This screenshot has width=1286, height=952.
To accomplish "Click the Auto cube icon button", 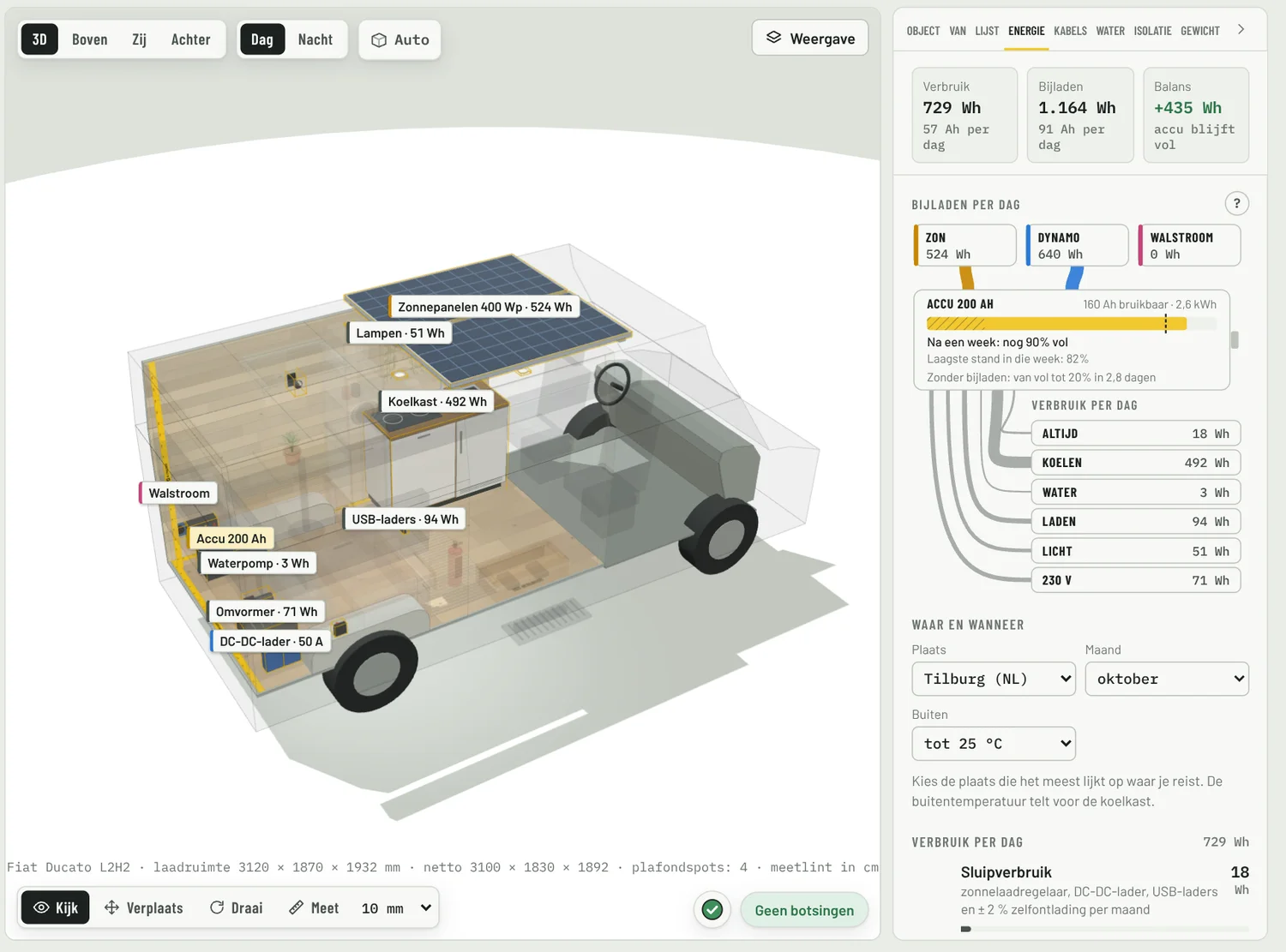I will pos(400,39).
